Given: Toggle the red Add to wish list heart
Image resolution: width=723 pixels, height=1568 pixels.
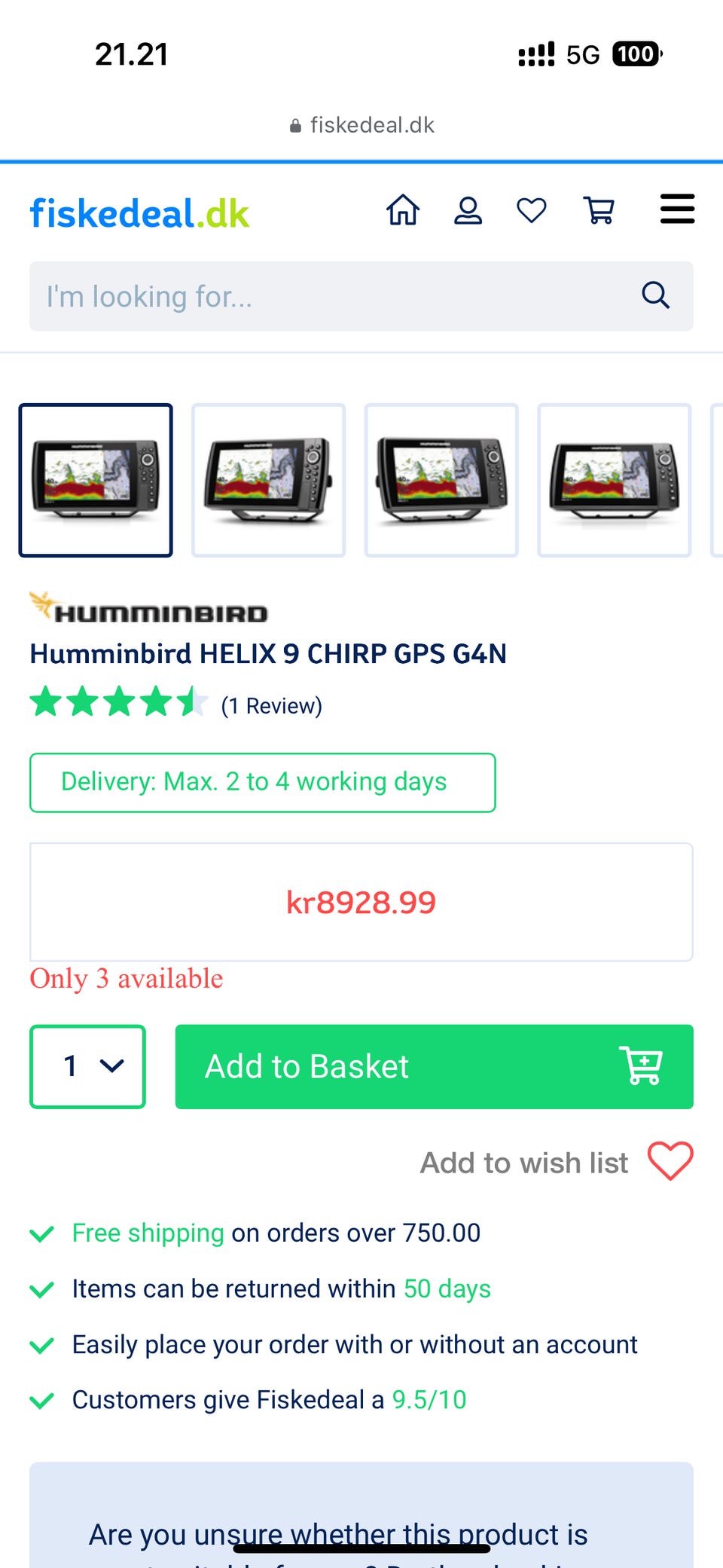Looking at the screenshot, I should coord(670,1161).
